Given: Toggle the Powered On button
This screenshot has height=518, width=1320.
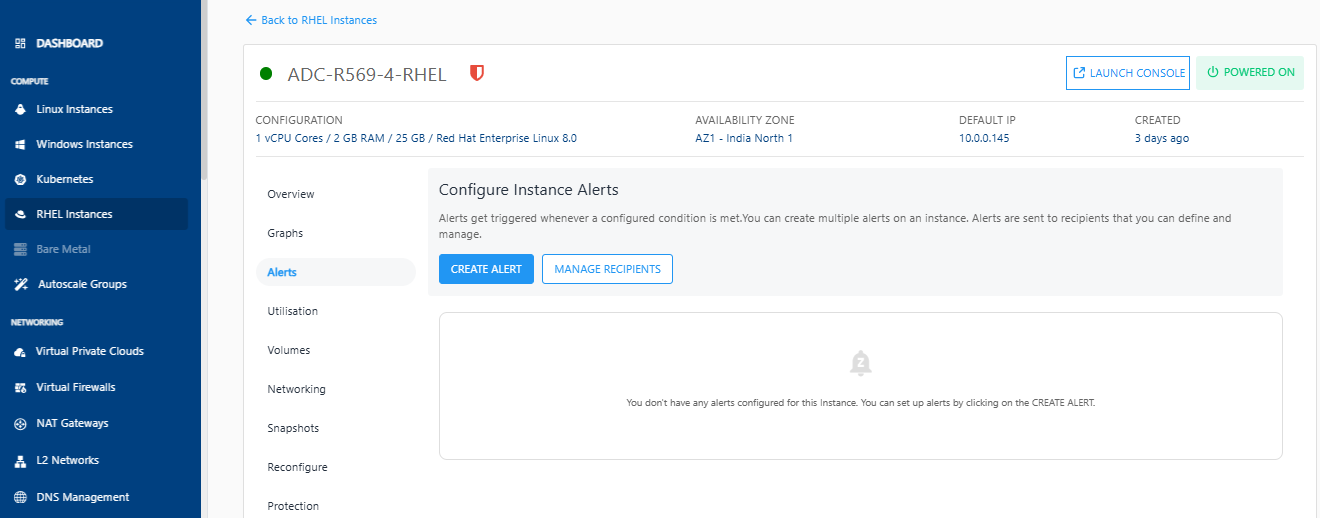Looking at the screenshot, I should [1250, 72].
